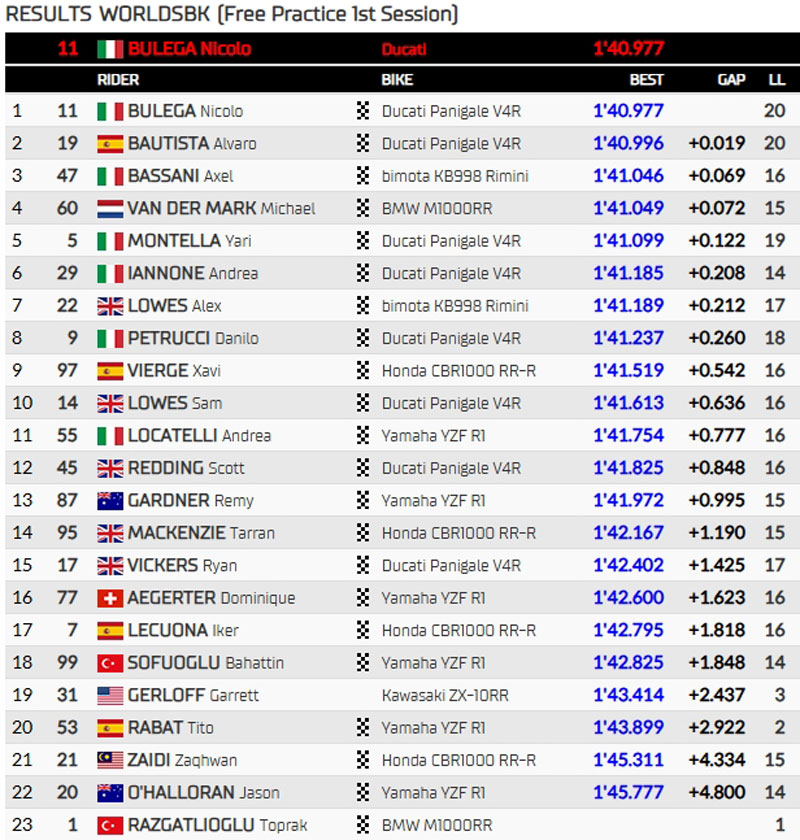
Task: Click the Netherlands flag beside Van der Mark
Action: click(x=110, y=209)
